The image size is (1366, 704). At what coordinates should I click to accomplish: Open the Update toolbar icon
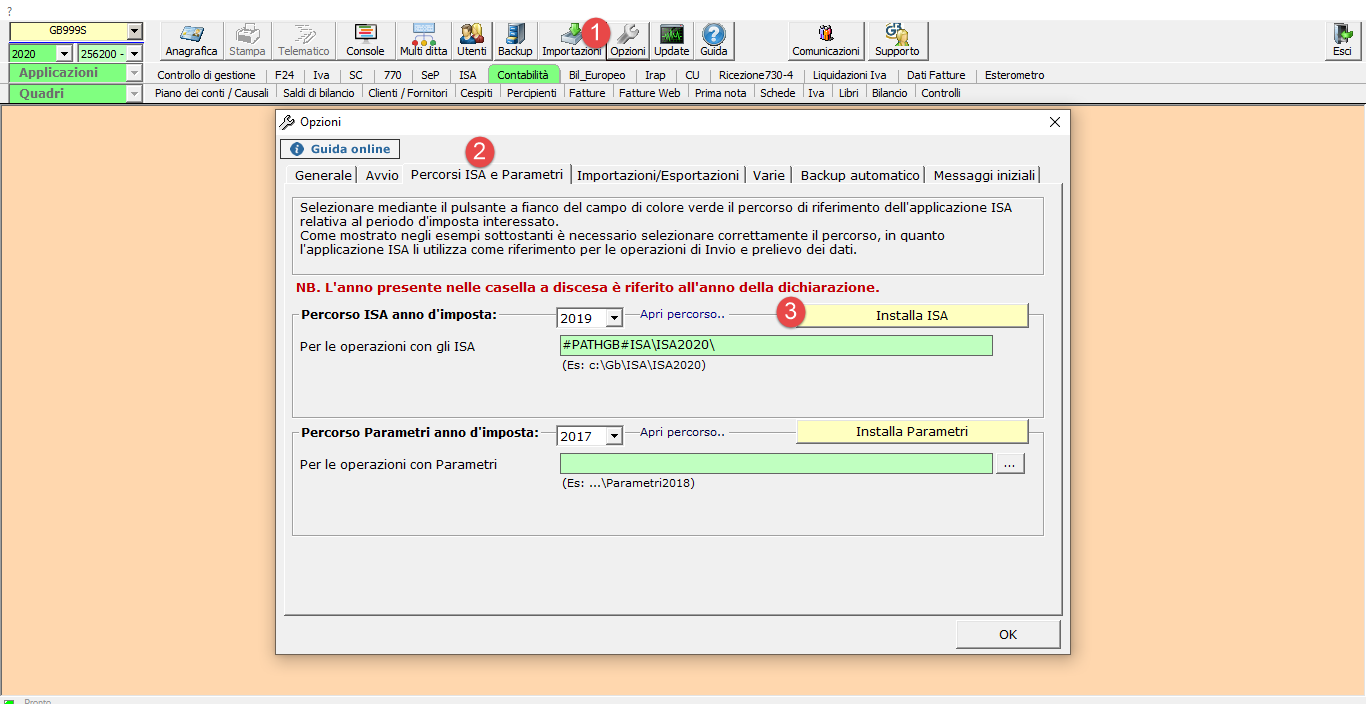pyautogui.click(x=671, y=40)
